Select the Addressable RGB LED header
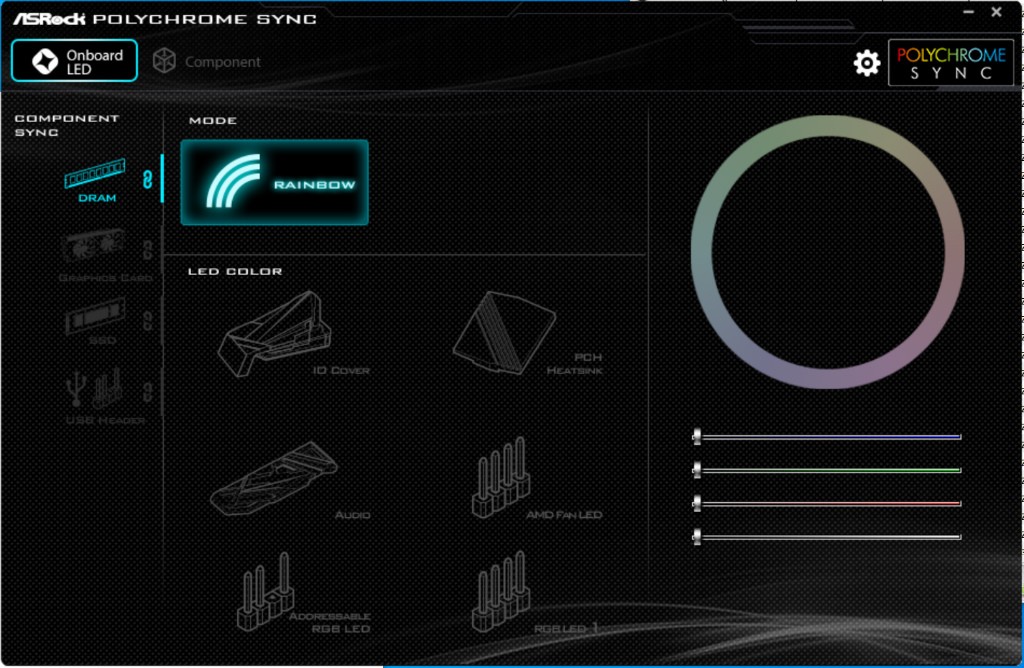The height and width of the screenshot is (668, 1024). pyautogui.click(x=303, y=593)
